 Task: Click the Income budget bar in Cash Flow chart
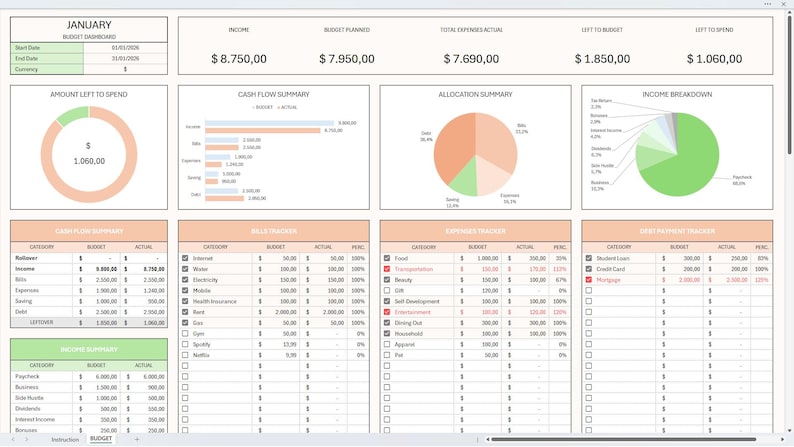click(x=269, y=123)
